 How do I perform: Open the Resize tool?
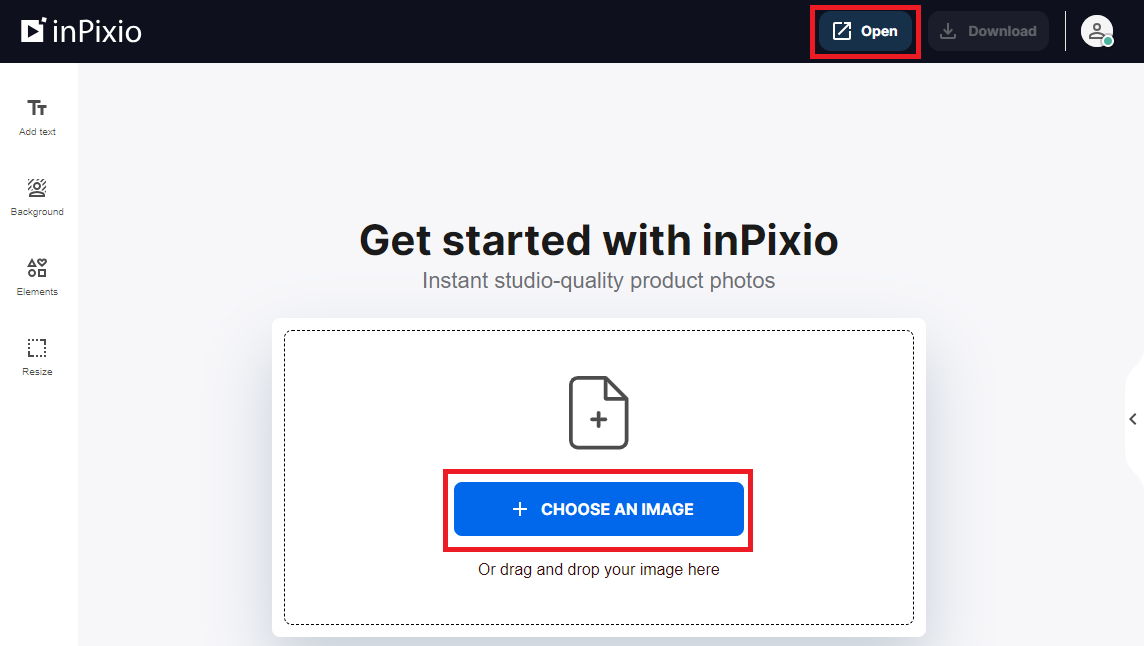point(37,355)
